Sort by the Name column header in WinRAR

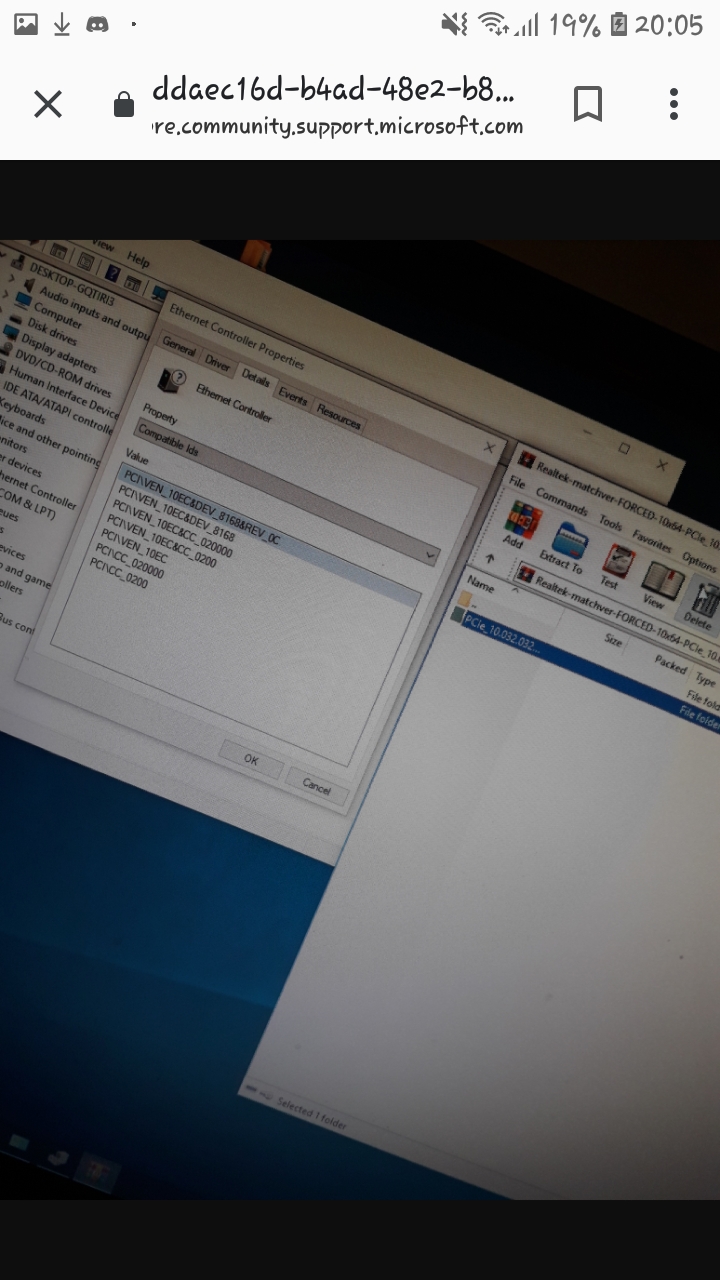pyautogui.click(x=482, y=586)
